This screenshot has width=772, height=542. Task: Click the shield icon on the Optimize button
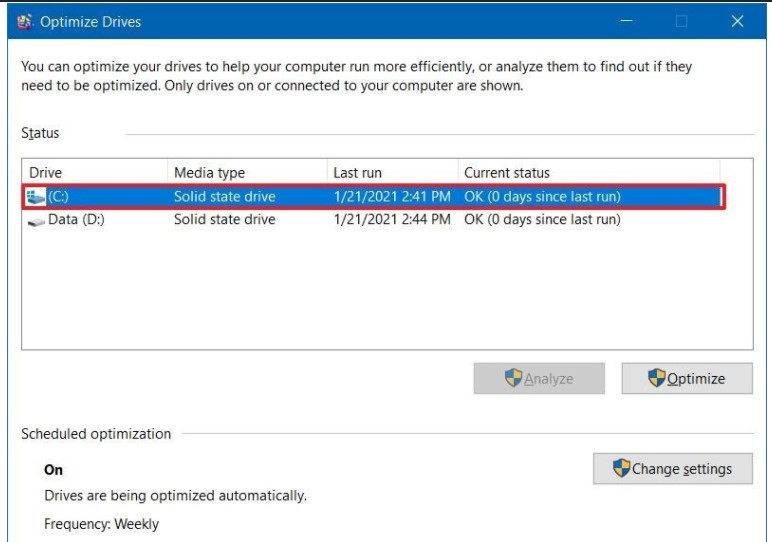point(657,378)
